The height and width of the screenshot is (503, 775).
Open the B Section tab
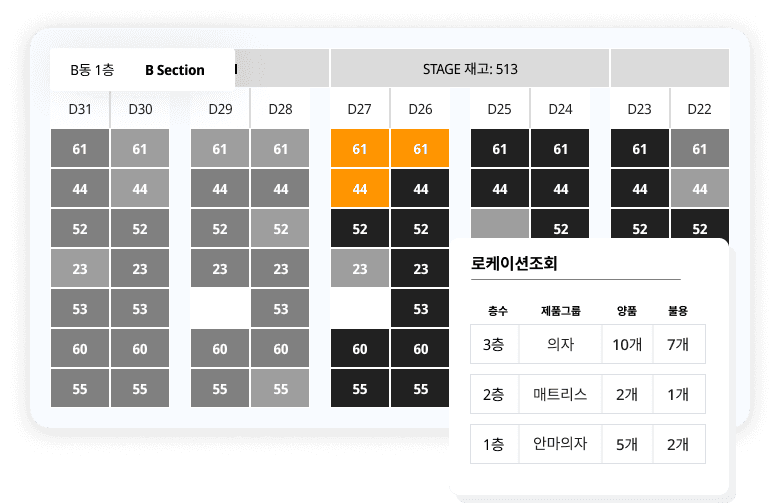pos(175,70)
